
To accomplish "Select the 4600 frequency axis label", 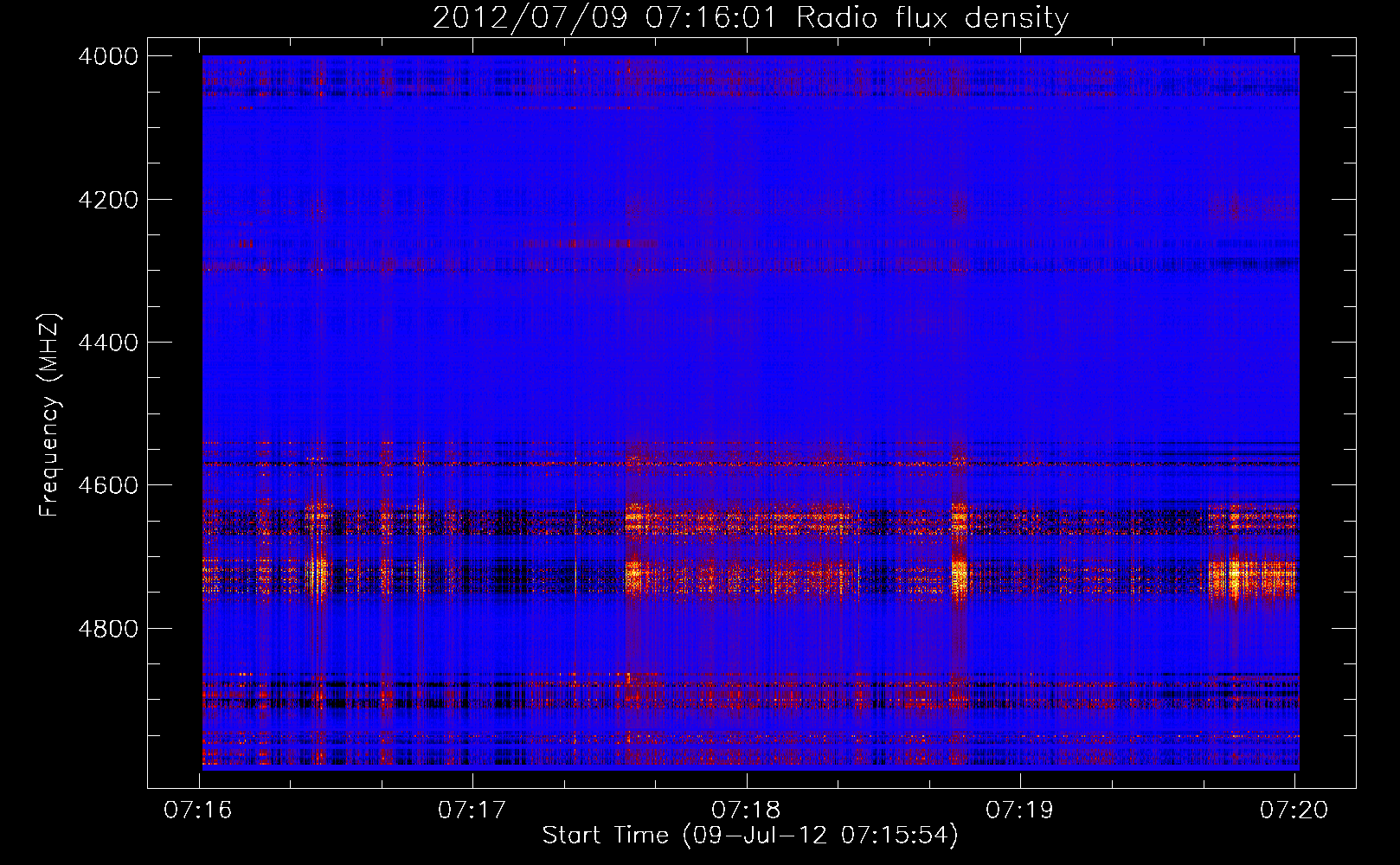I will pos(107,485).
